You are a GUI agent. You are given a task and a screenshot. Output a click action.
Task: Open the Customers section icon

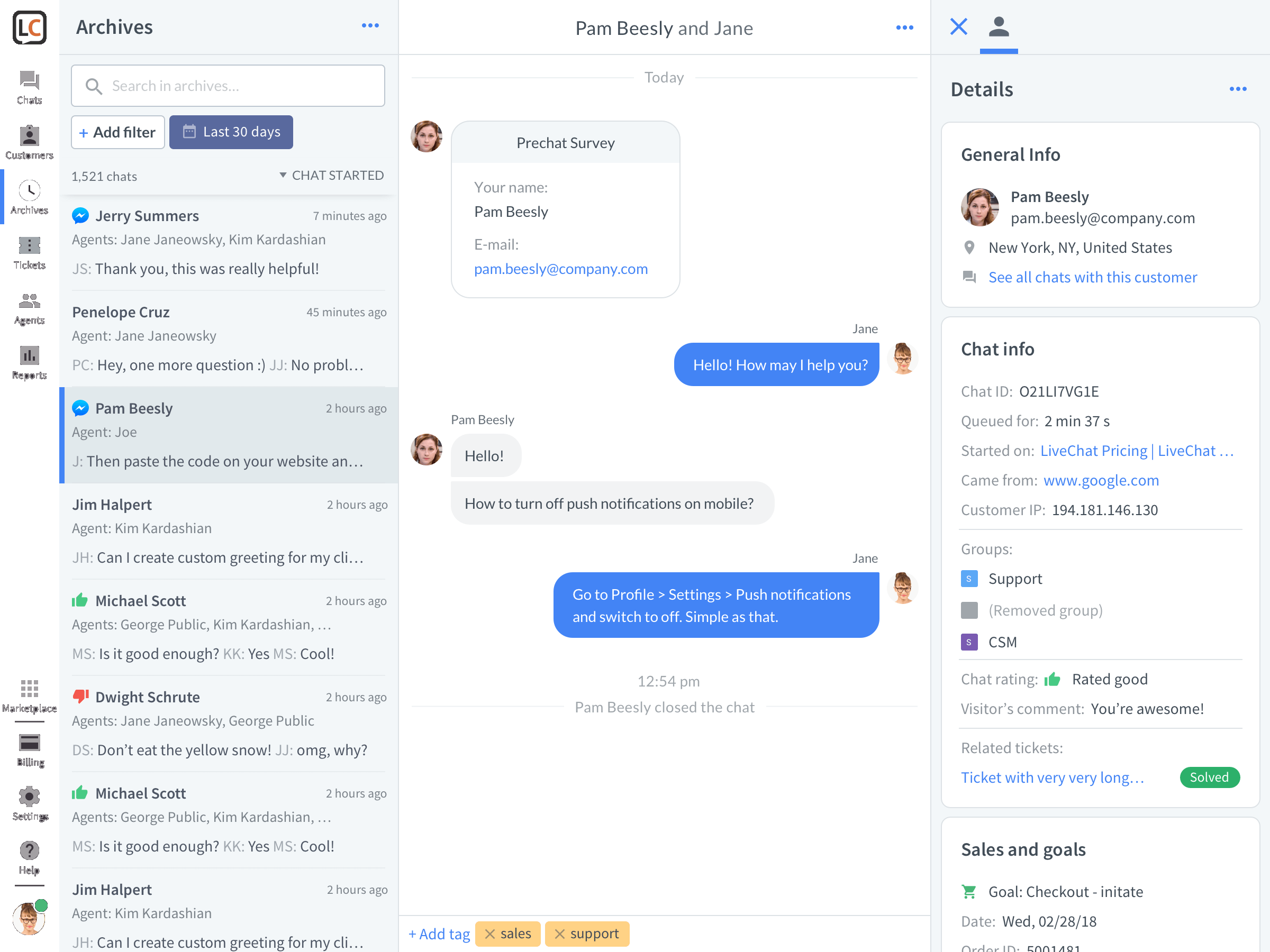coord(29,142)
